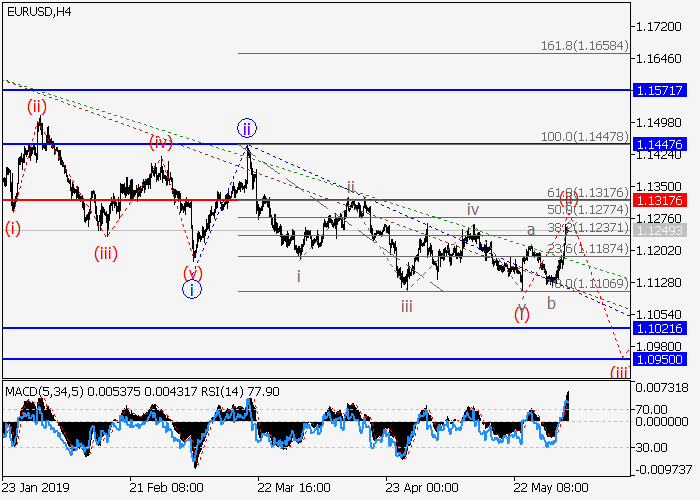700x500 pixels.
Task: Click the EURUSD,H4 chart title
Action: coord(36,11)
